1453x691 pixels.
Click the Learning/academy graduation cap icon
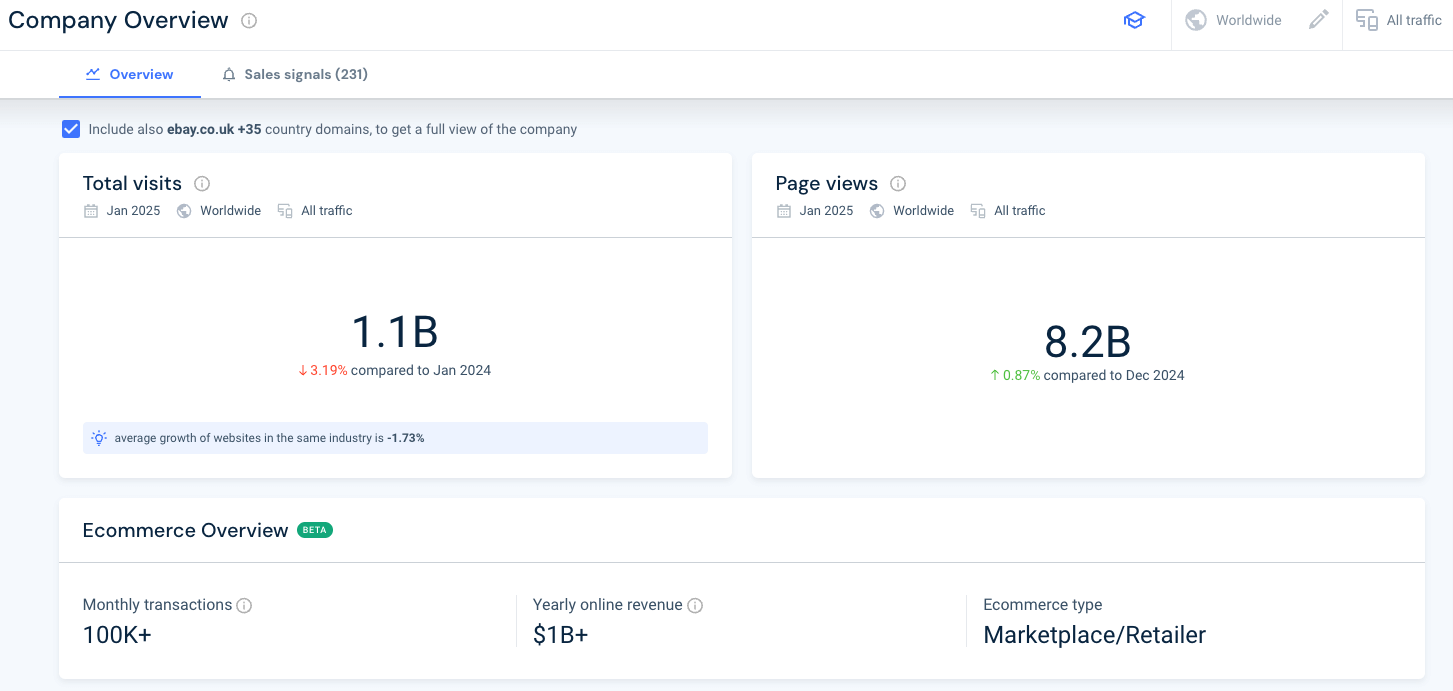click(x=1134, y=19)
